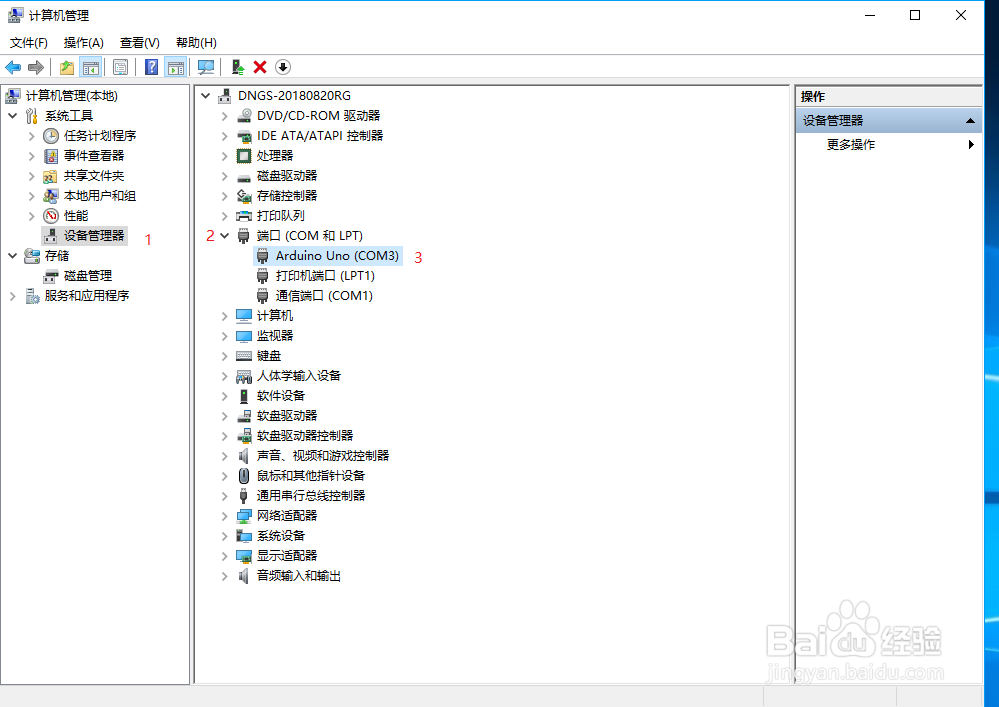Viewport: 999px width, 707px height.
Task: Select the 计算机 category label
Action: coord(275,316)
